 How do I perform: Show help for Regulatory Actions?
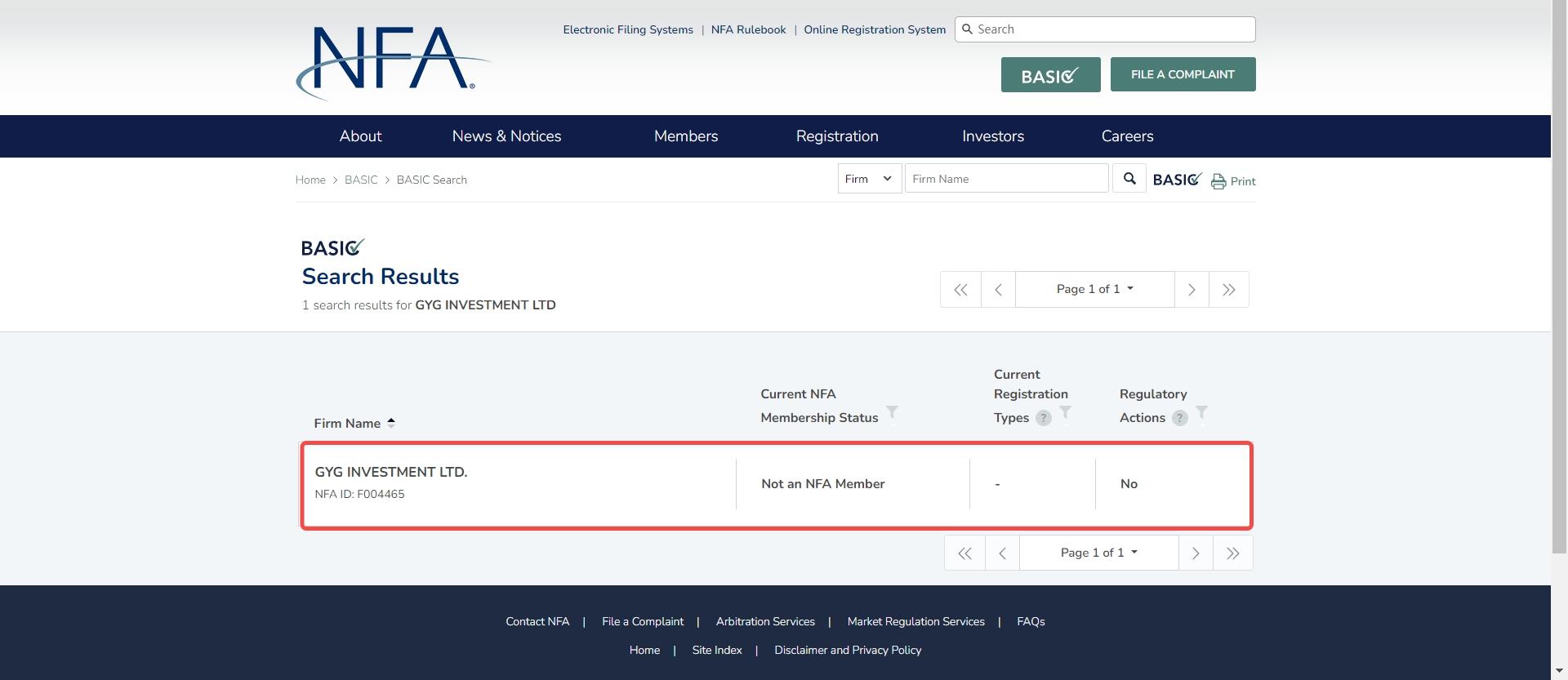pyautogui.click(x=1179, y=418)
